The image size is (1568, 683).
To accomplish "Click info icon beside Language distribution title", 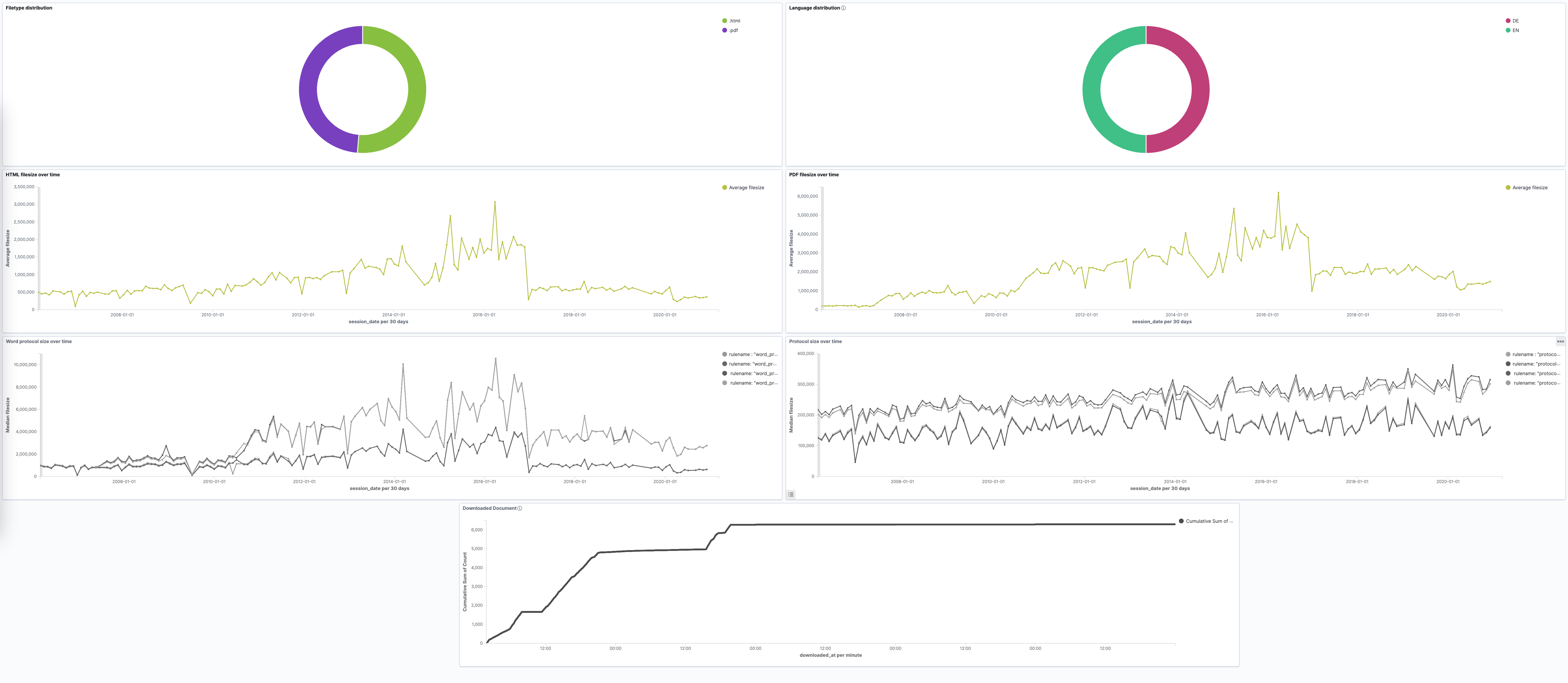I will coord(843,8).
